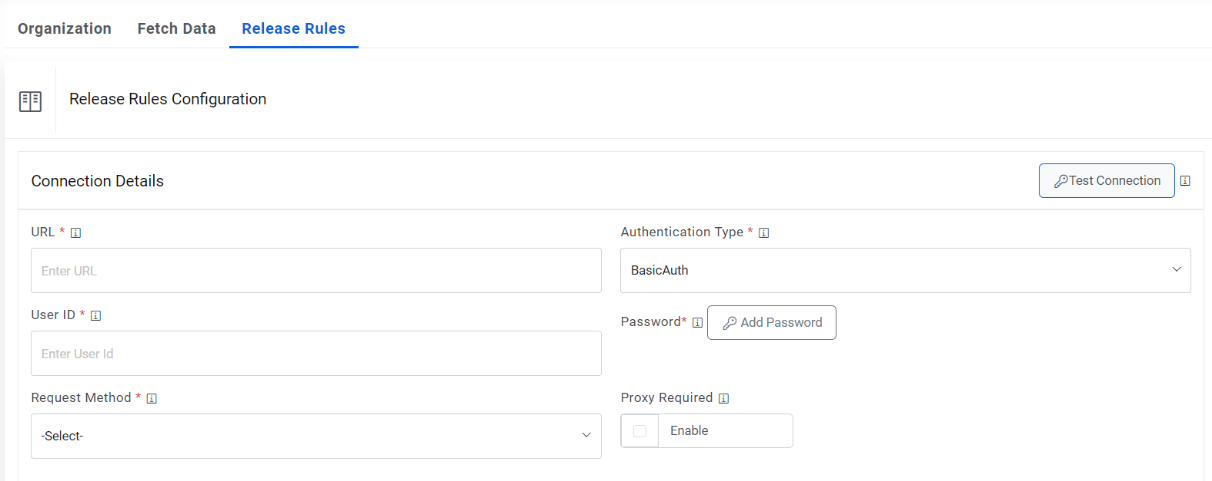Expand the Request Method dropdown
1212x481 pixels.
click(x=316, y=436)
